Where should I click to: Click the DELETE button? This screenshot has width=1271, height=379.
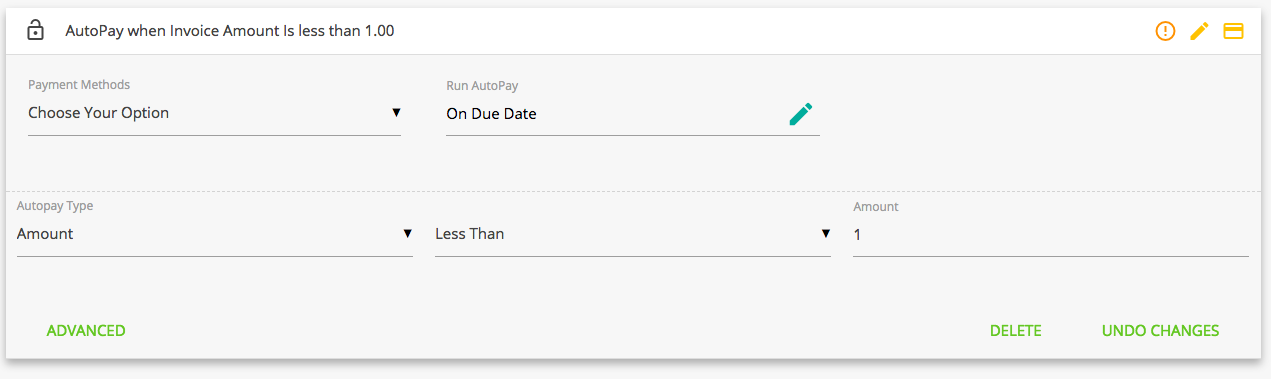pyautogui.click(x=1016, y=331)
